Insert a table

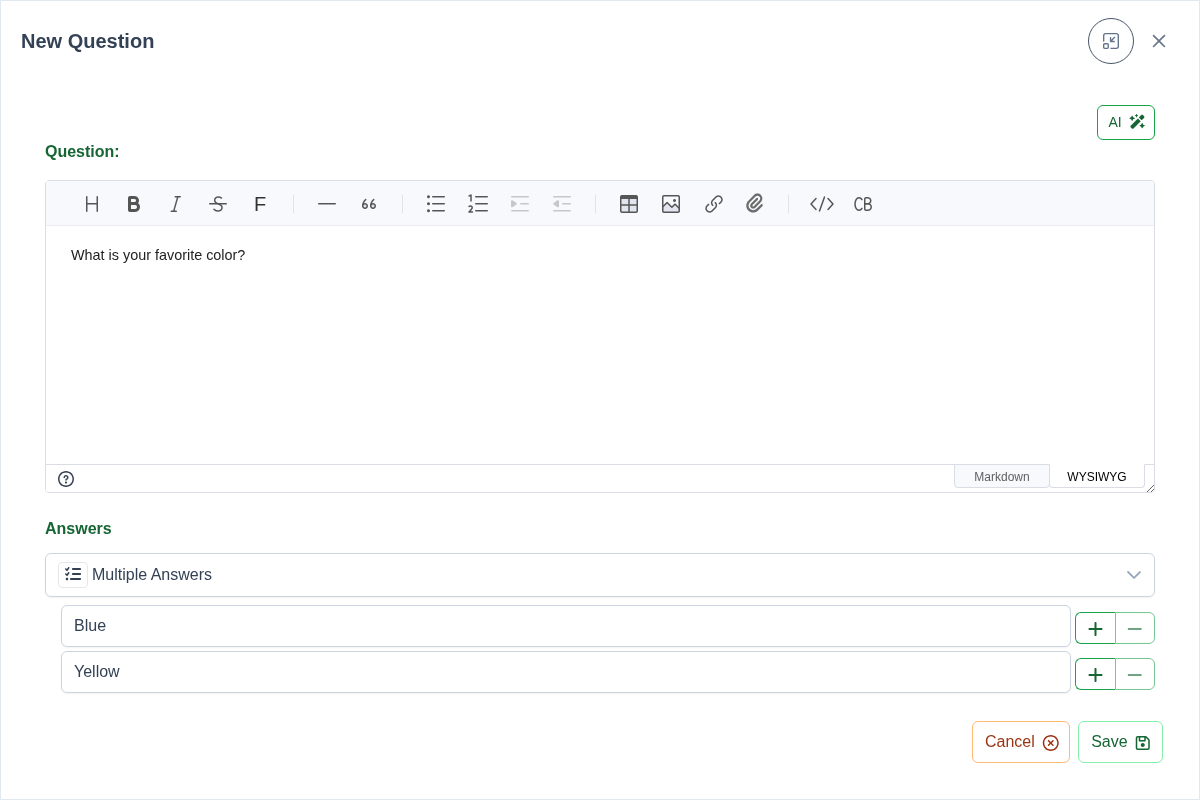click(629, 204)
